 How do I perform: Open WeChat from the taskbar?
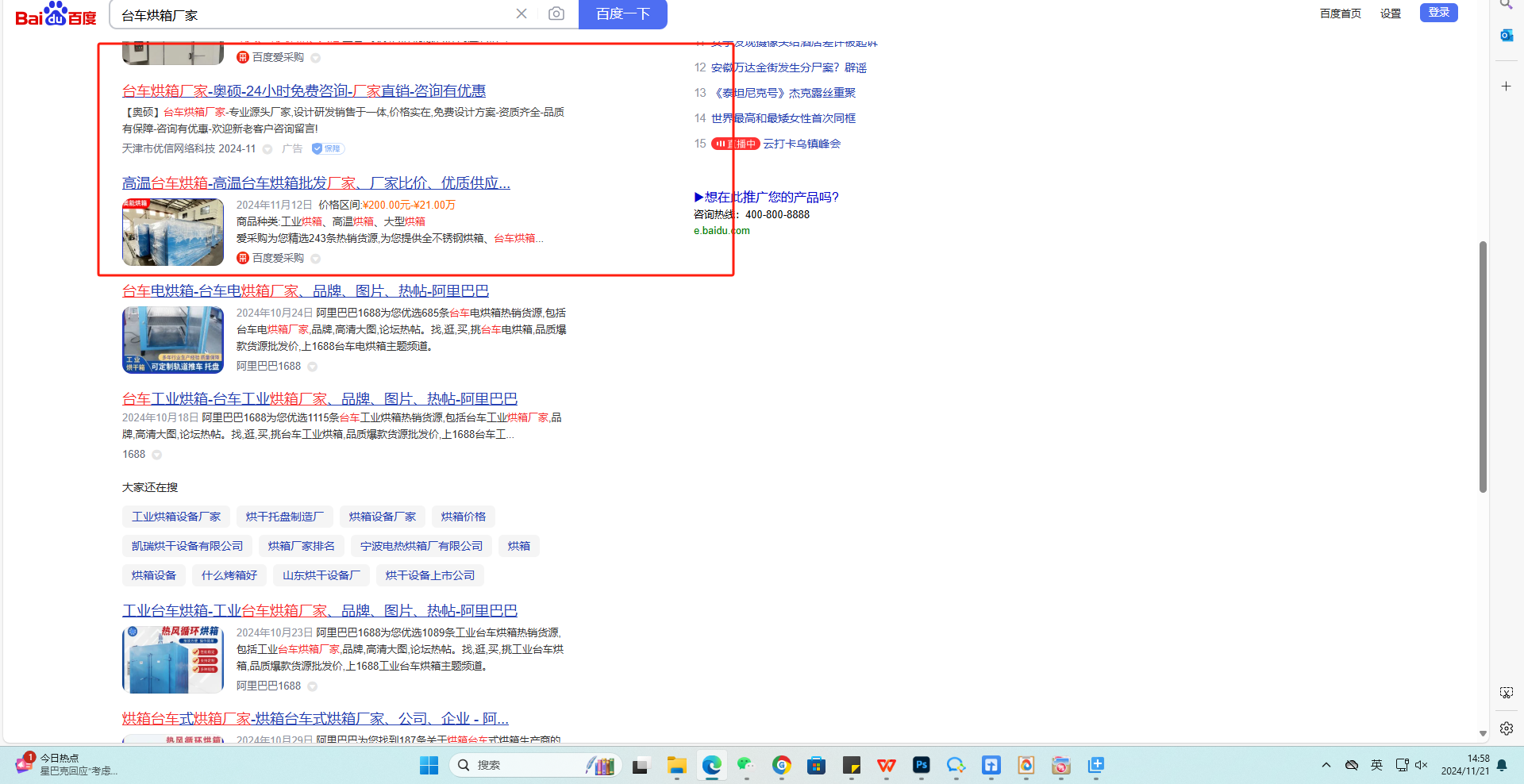[x=745, y=765]
